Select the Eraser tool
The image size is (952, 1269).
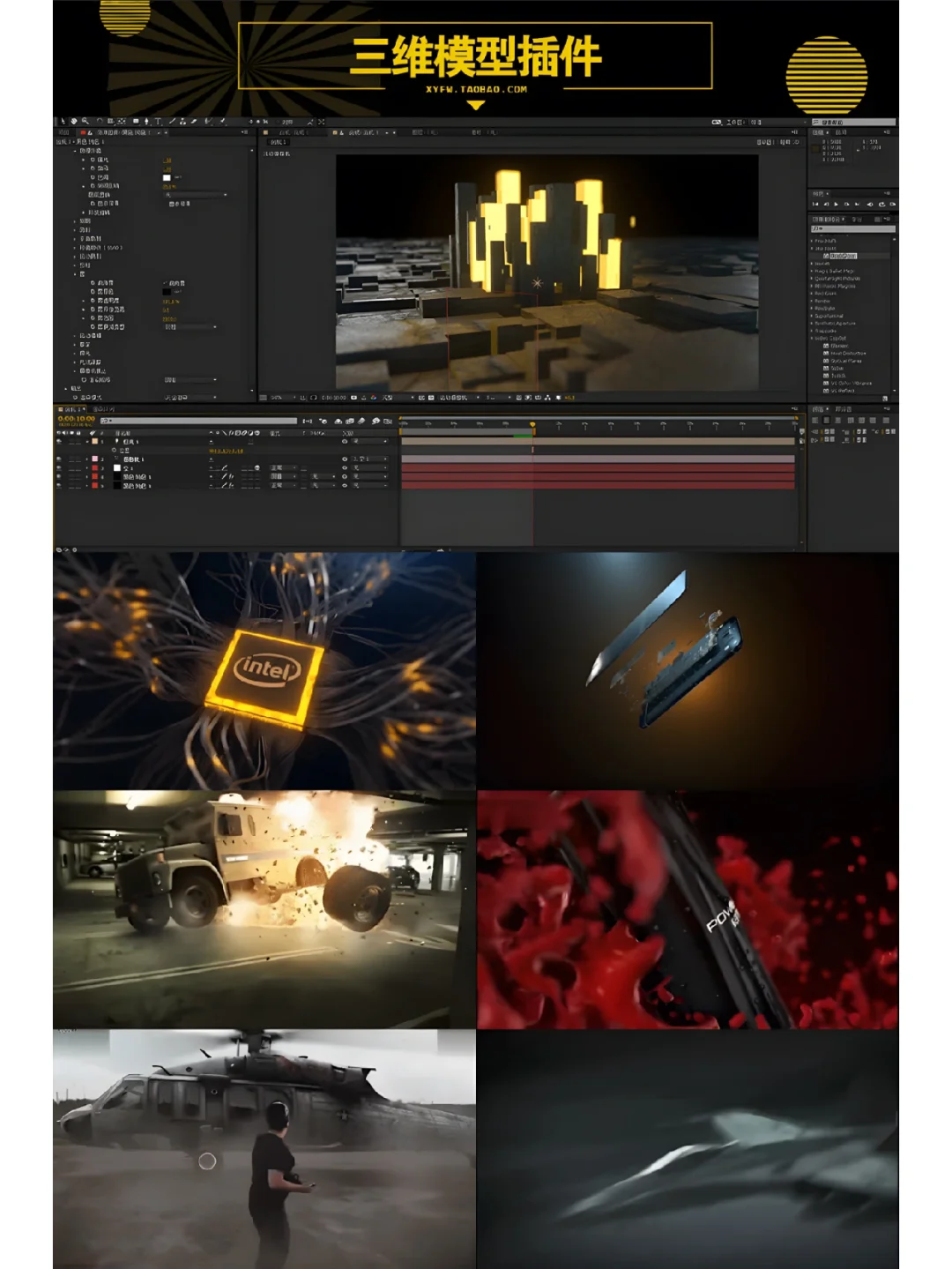pos(192,122)
